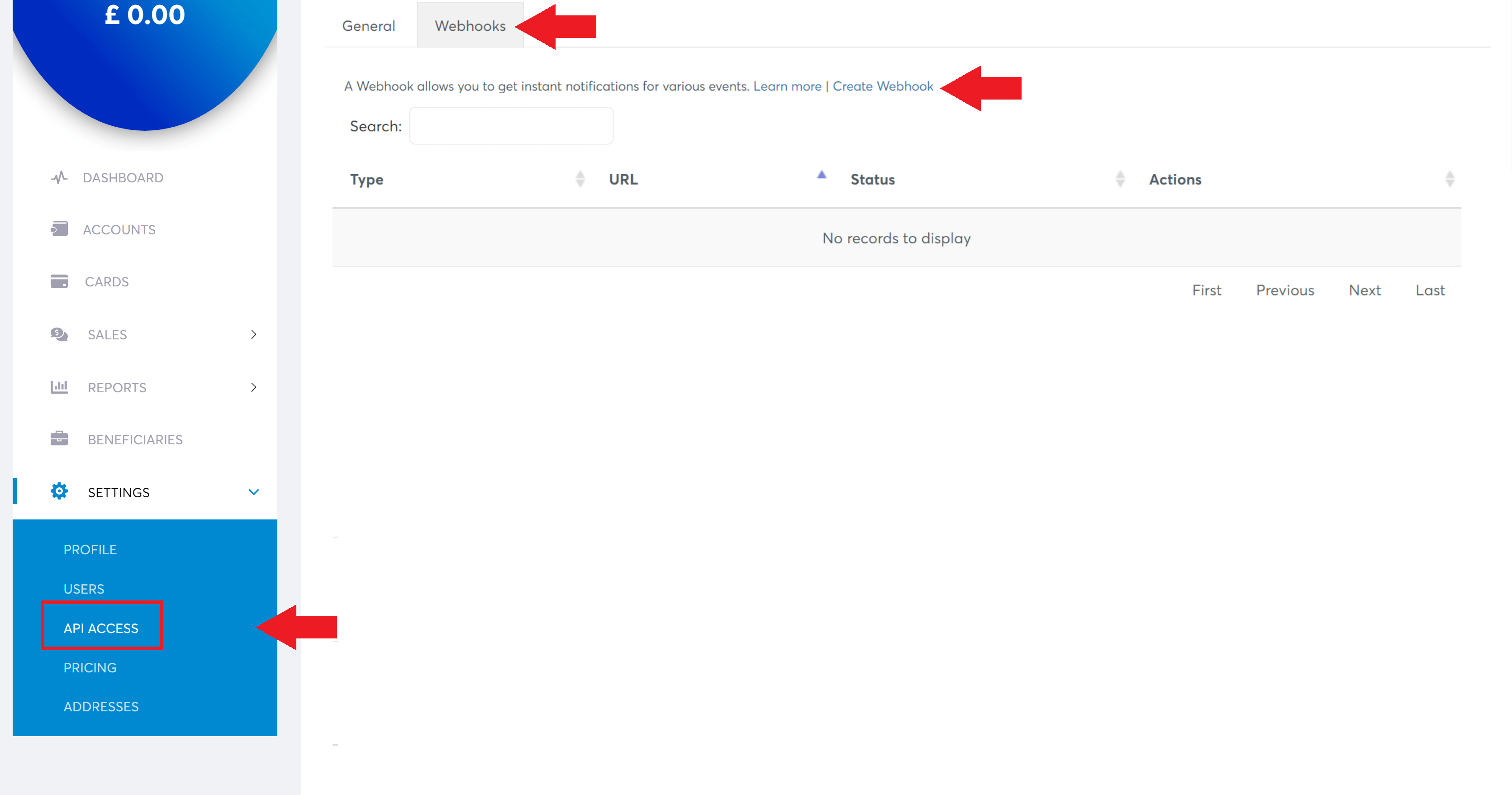Click the Cards credit card icon
The image size is (1512, 795).
[59, 281]
